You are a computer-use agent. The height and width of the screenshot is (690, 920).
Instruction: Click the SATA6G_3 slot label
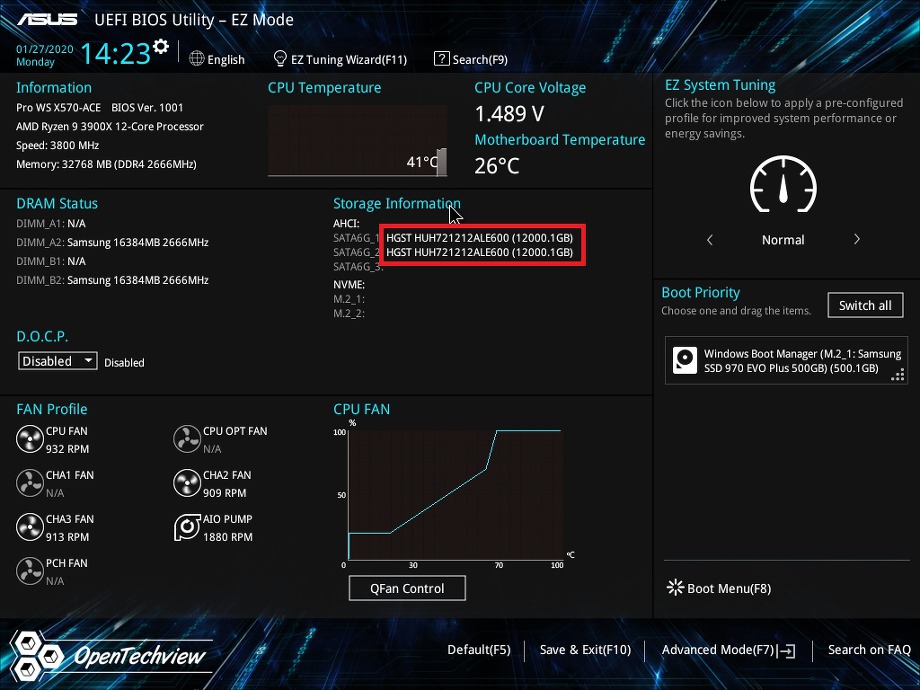[x=358, y=267]
